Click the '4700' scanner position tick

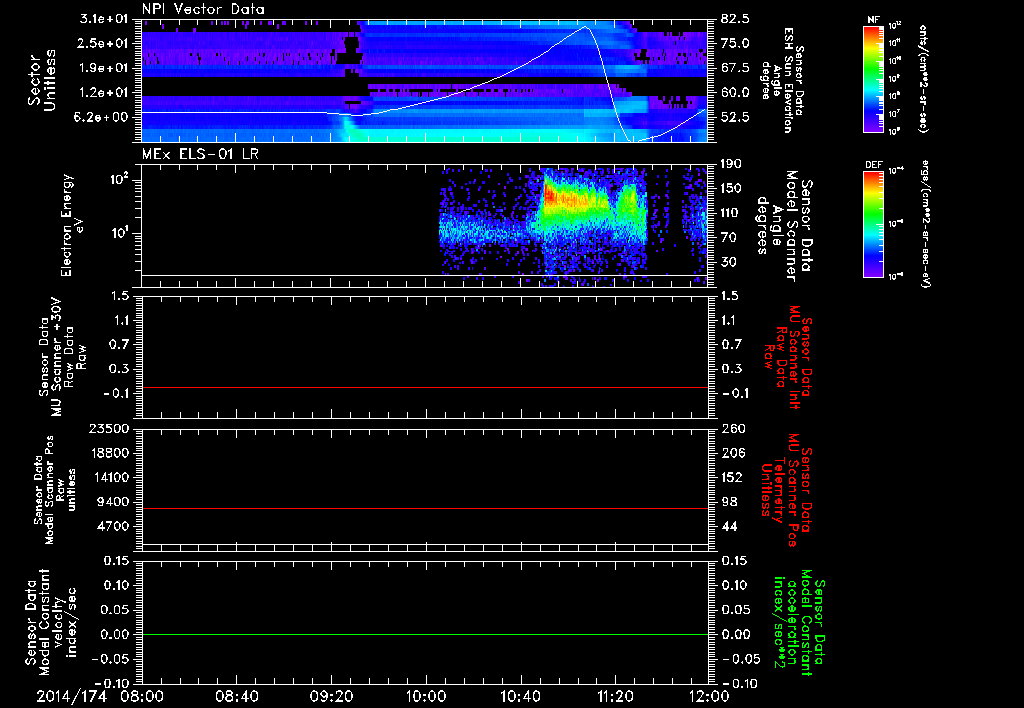coord(114,526)
